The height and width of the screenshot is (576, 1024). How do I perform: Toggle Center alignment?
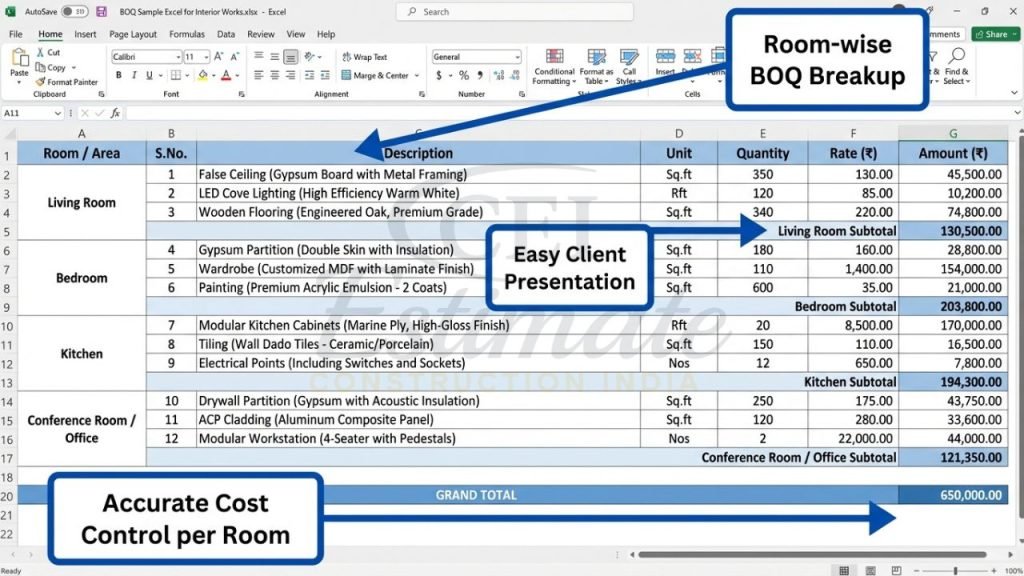(275, 76)
